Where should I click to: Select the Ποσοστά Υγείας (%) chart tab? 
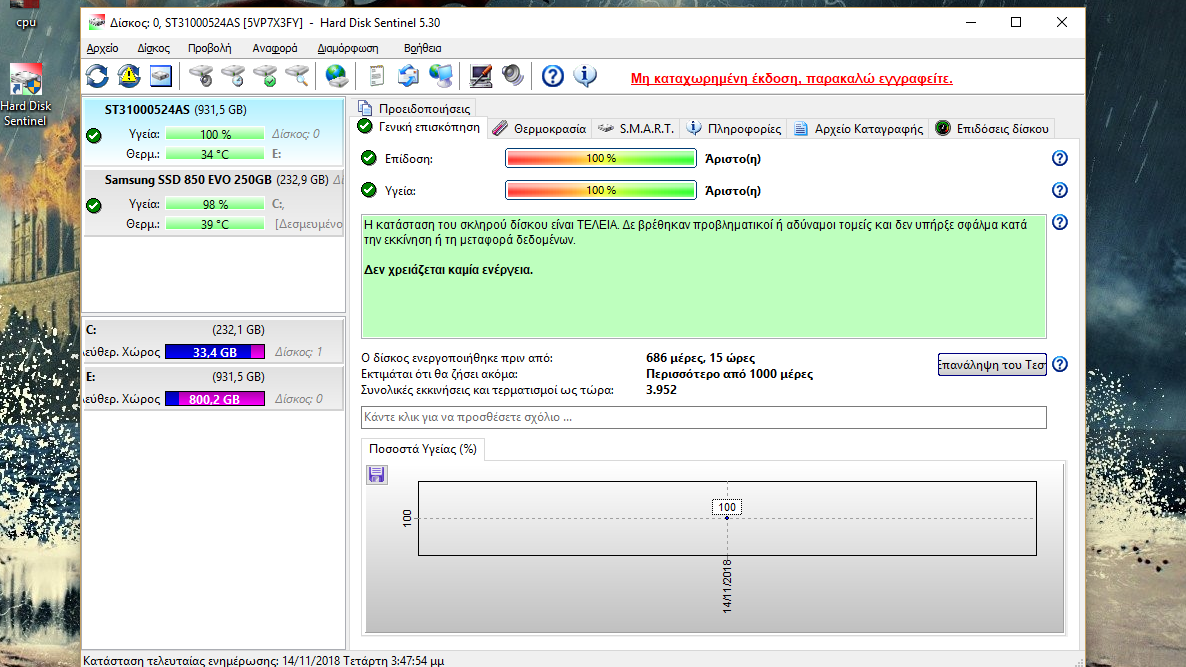click(x=423, y=449)
